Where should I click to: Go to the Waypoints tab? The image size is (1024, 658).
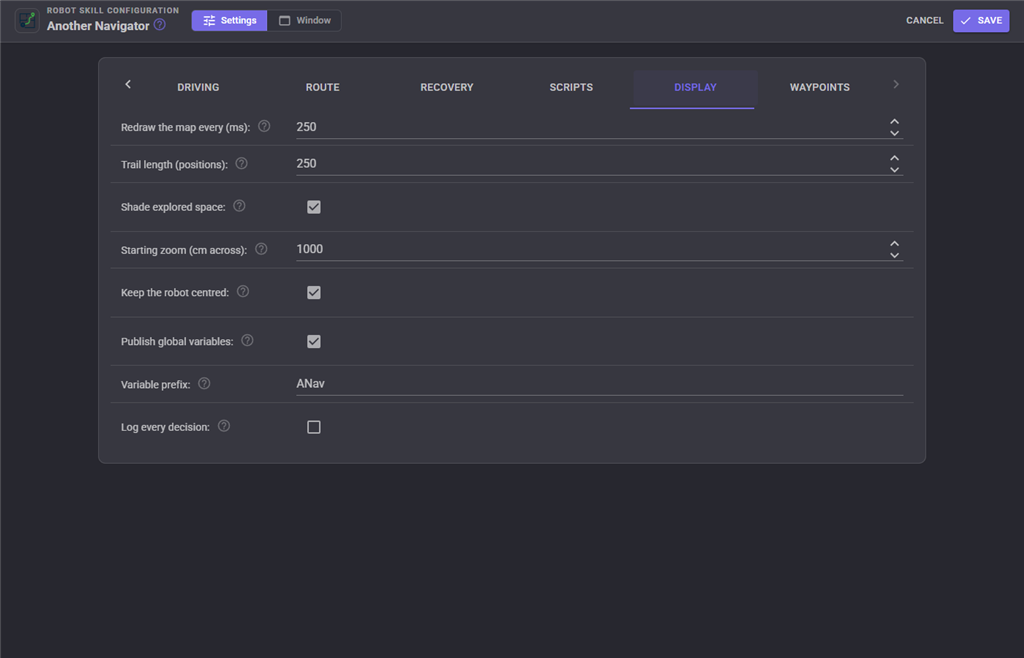(820, 87)
